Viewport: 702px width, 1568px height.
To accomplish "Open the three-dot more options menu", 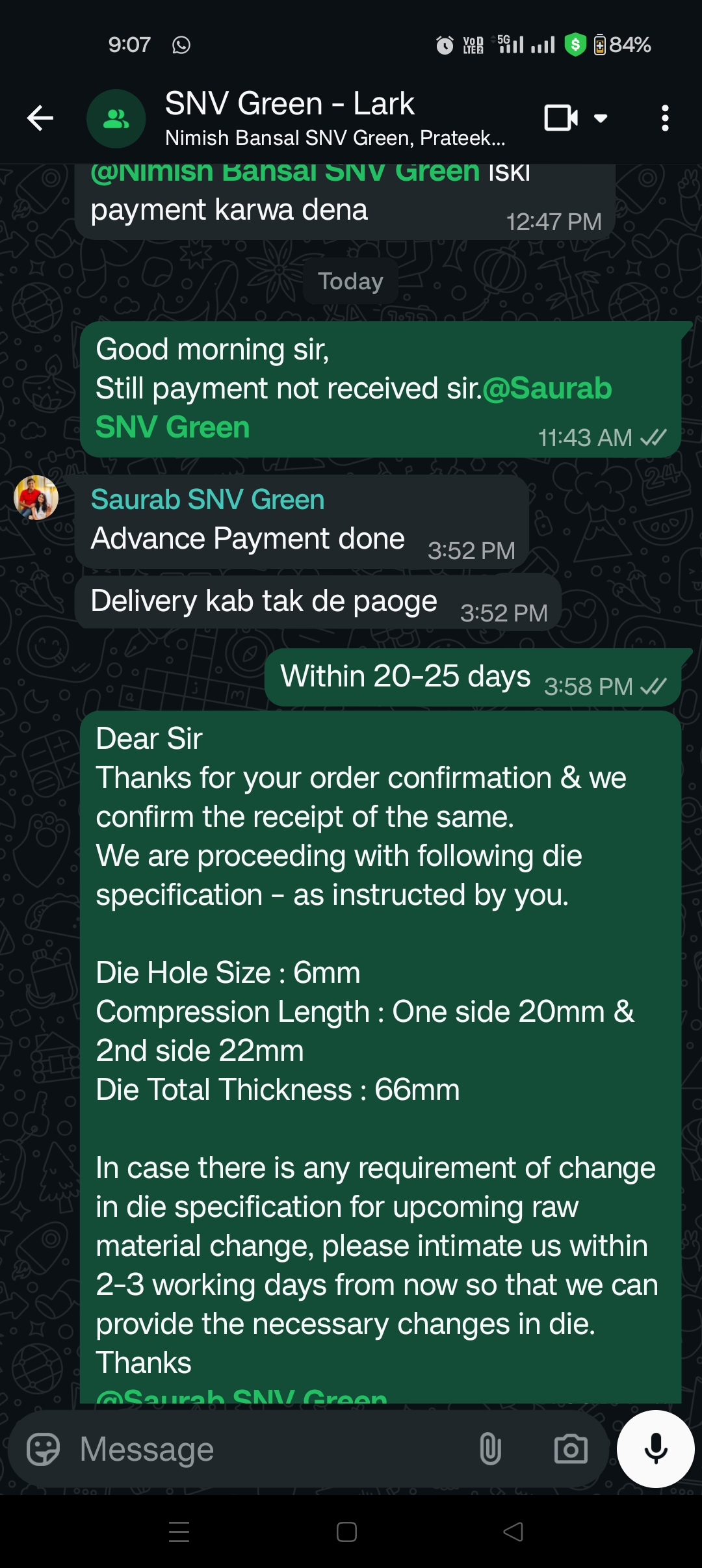I will coord(665,118).
